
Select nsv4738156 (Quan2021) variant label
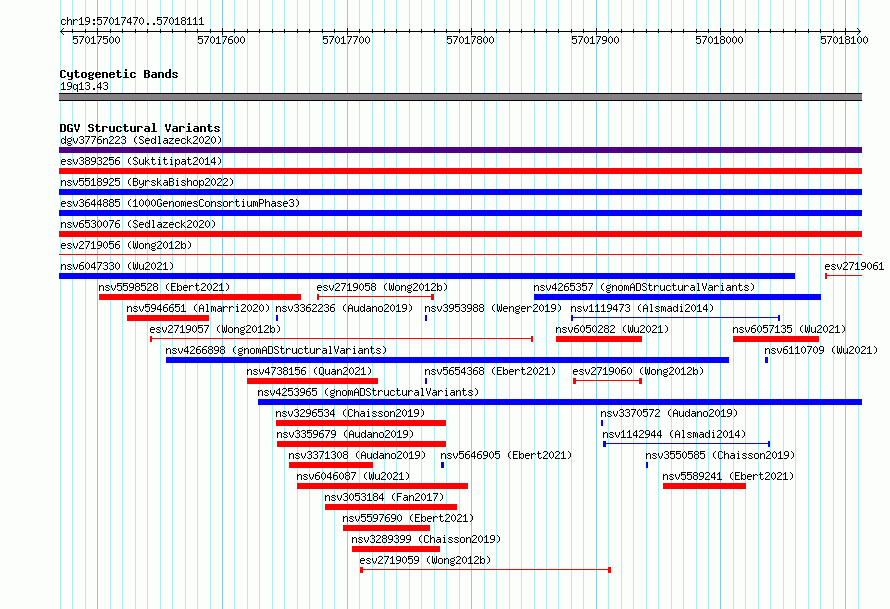pyautogui.click(x=309, y=371)
